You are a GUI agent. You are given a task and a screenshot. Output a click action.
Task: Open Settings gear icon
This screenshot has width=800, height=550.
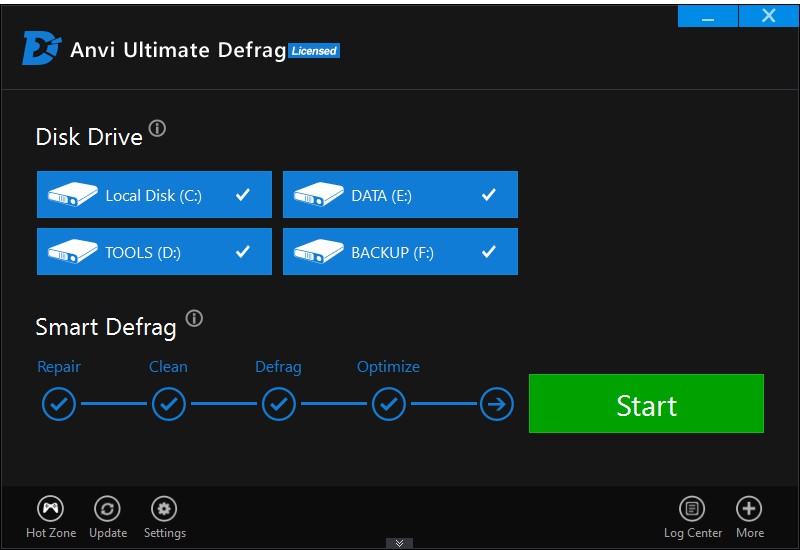point(164,509)
